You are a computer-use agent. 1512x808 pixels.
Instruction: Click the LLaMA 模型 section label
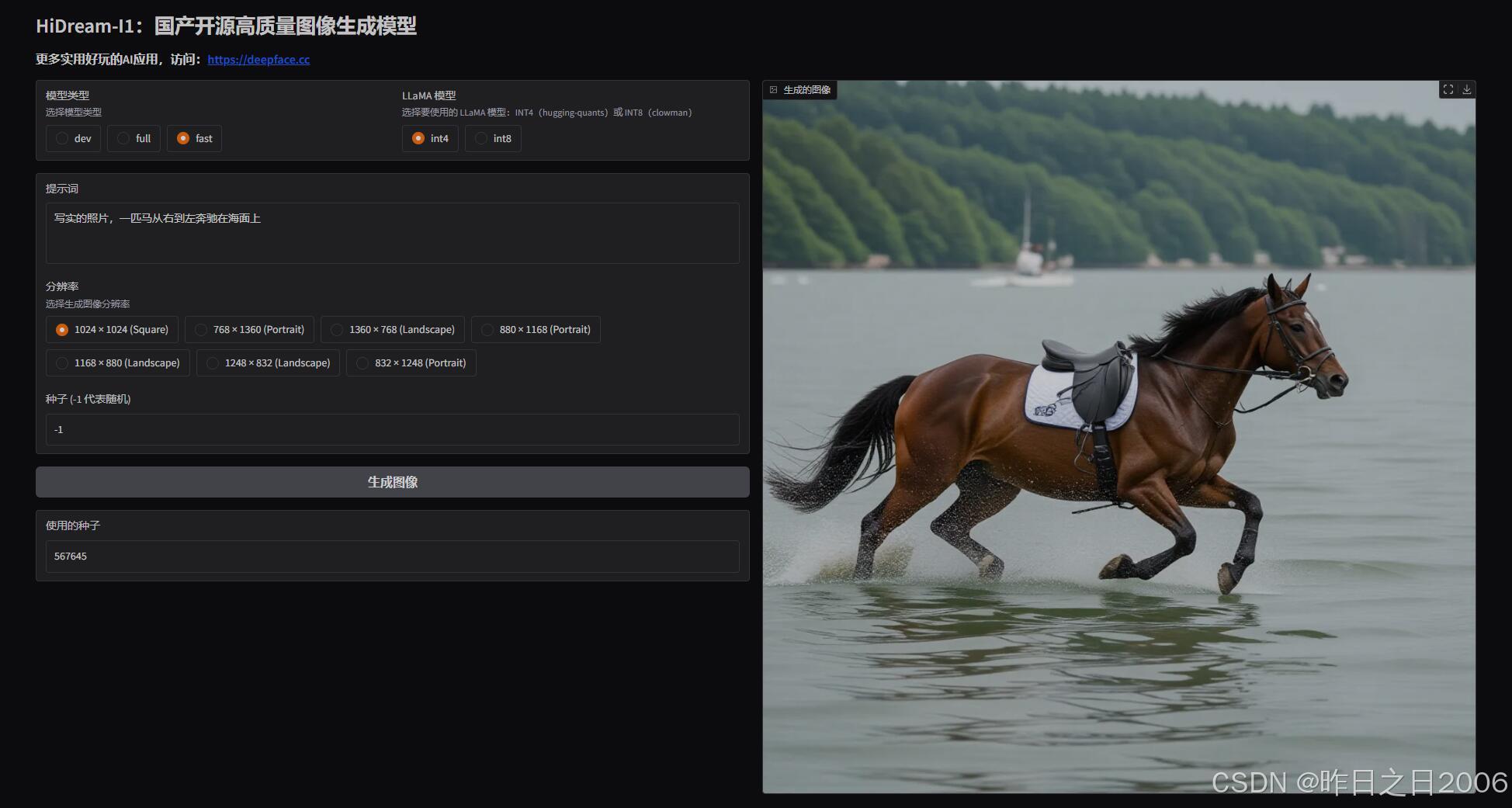pyautogui.click(x=428, y=95)
